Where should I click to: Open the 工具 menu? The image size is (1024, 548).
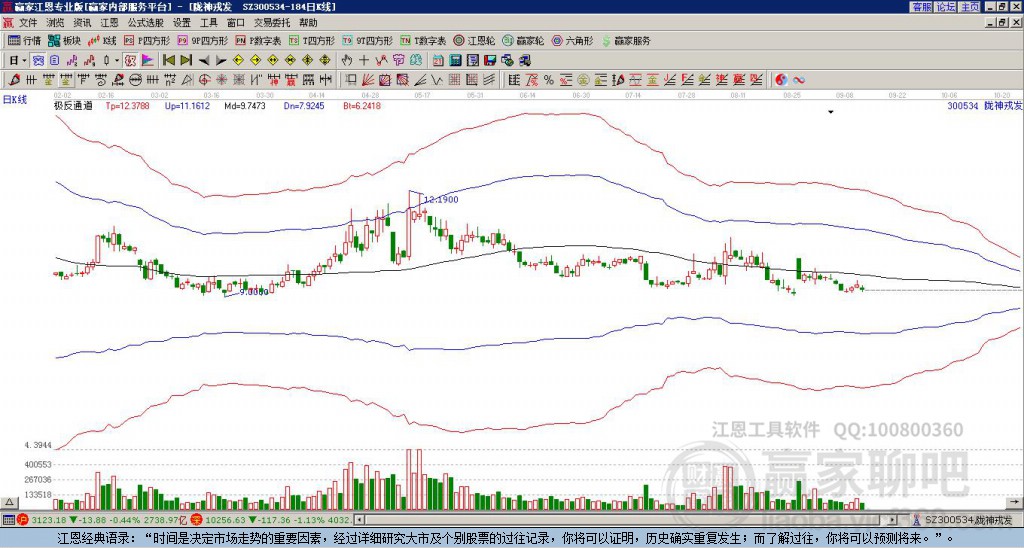(x=208, y=23)
